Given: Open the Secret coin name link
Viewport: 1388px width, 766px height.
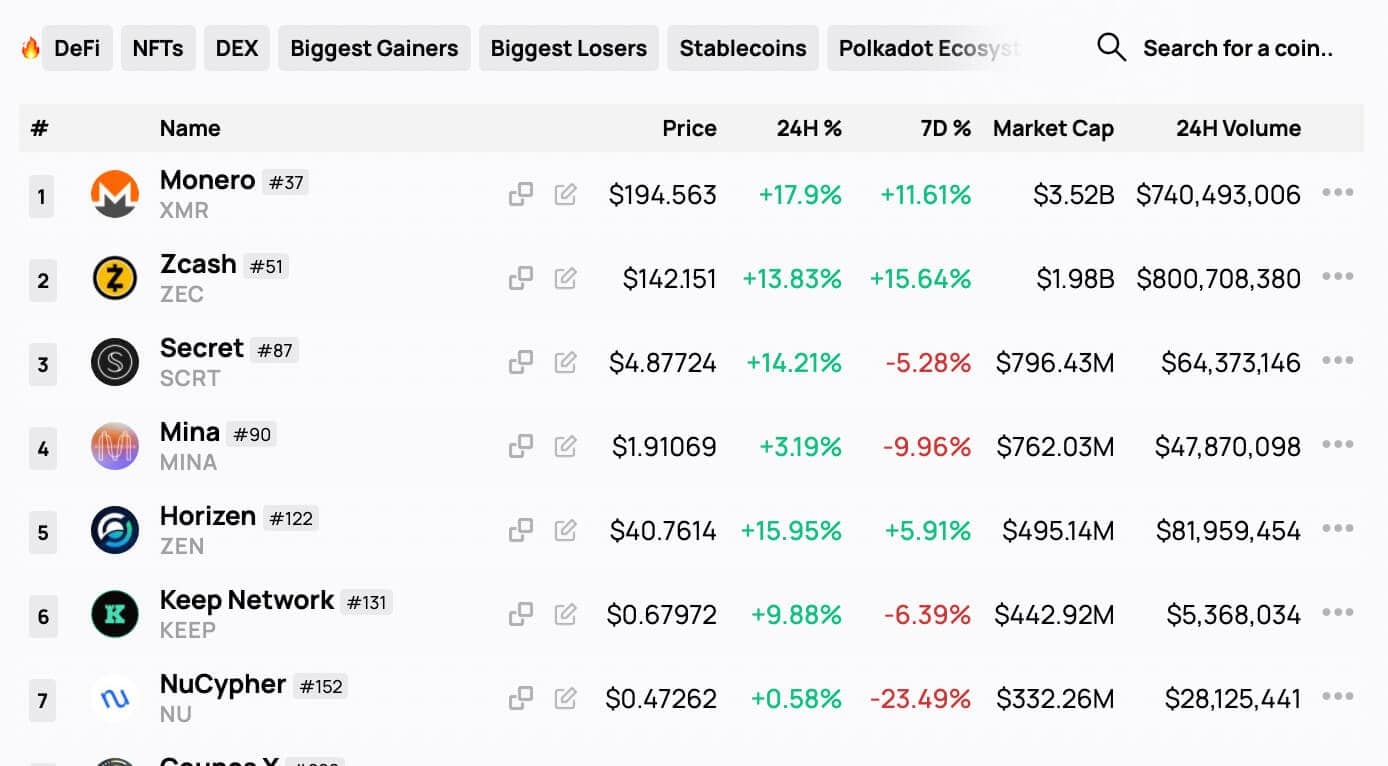Looking at the screenshot, I should 202,348.
